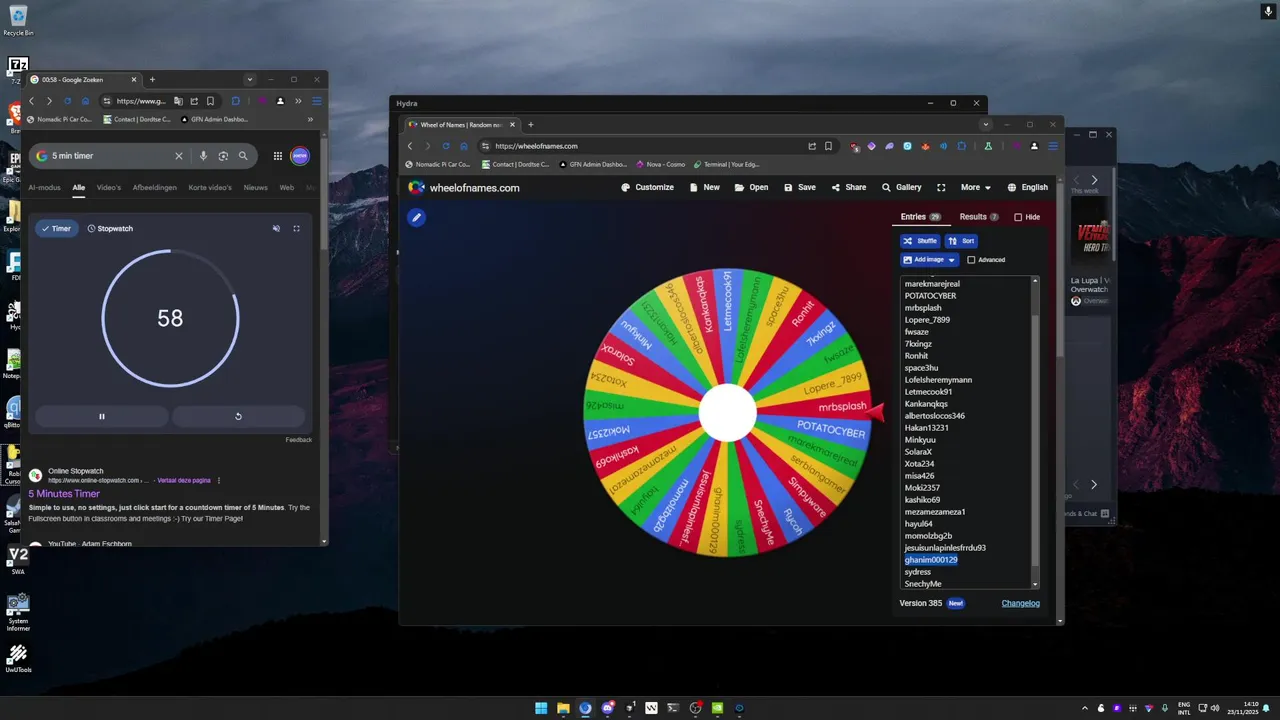Viewport: 1280px width, 720px height.
Task: Open the Terminal bookmark in the wheelofnames browser
Action: pos(725,164)
